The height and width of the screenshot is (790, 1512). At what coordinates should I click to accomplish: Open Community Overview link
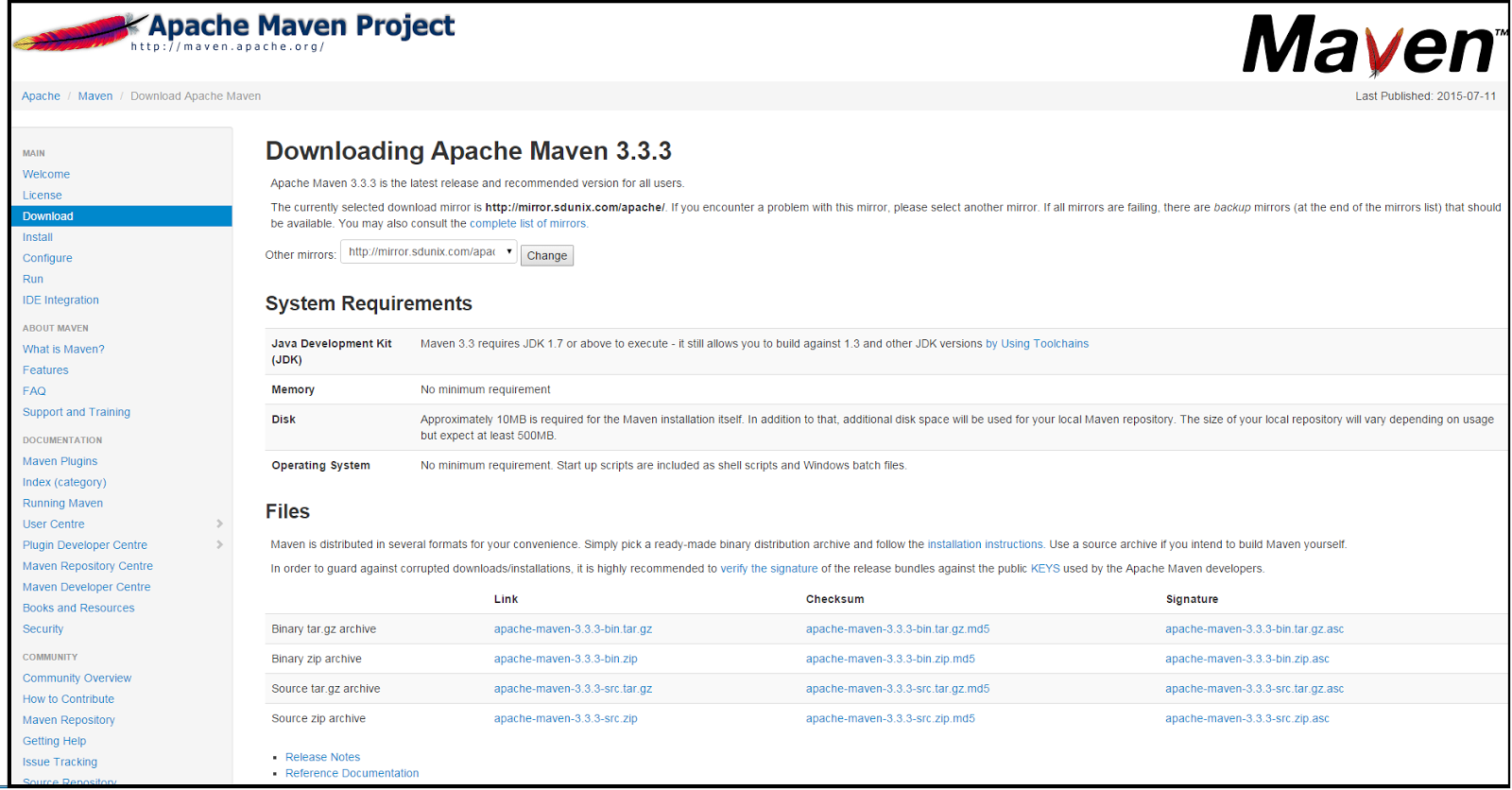click(77, 678)
